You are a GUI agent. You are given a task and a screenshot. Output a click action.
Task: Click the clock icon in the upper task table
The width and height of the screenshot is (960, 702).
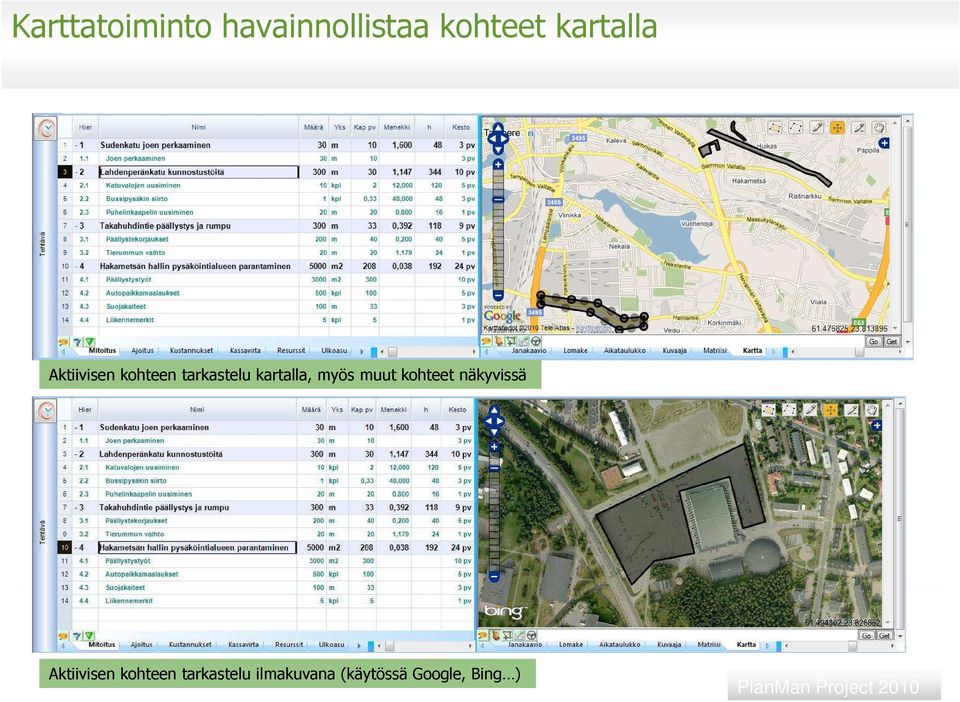coord(47,128)
